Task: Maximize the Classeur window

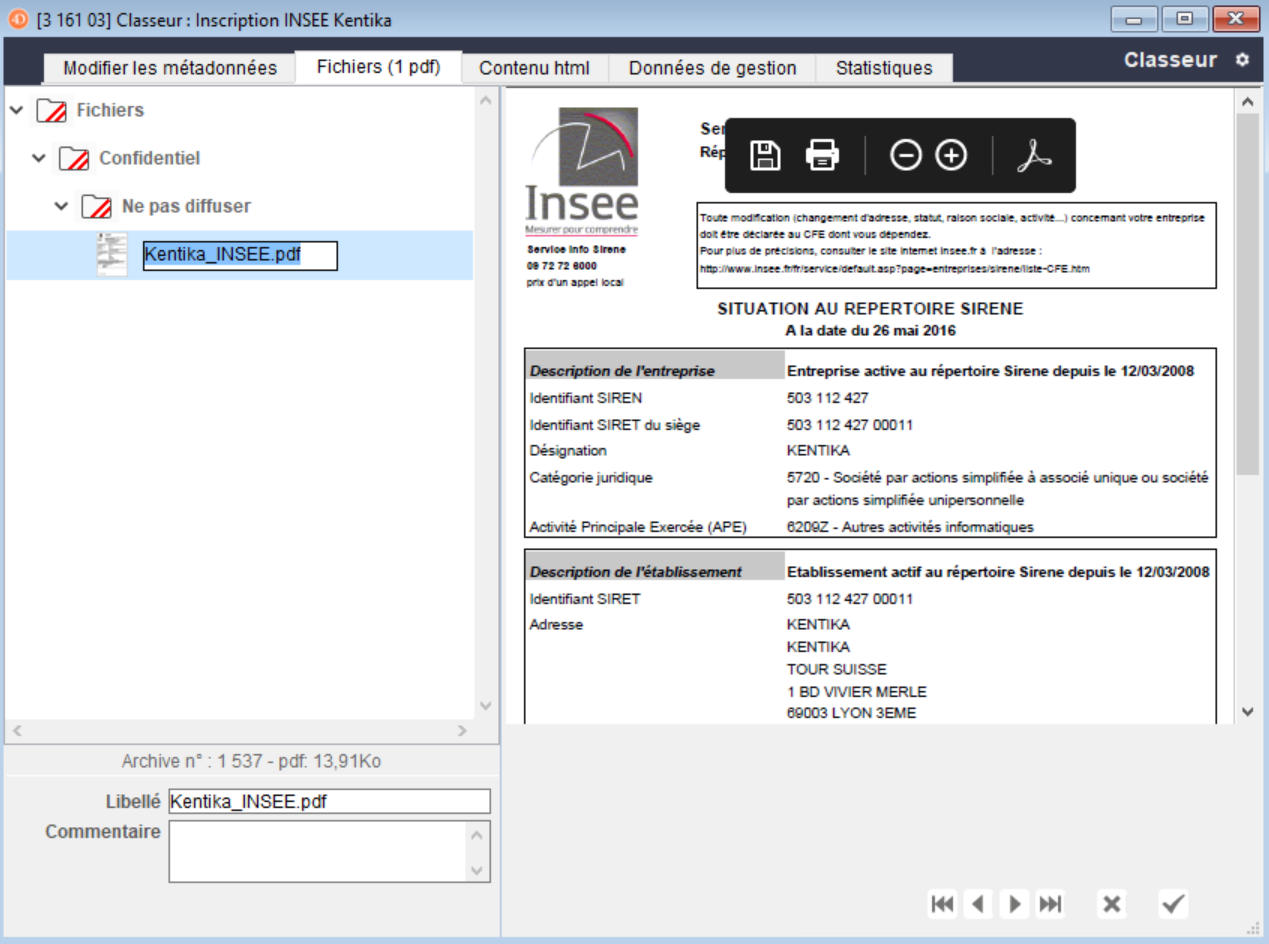Action: coord(1184,18)
